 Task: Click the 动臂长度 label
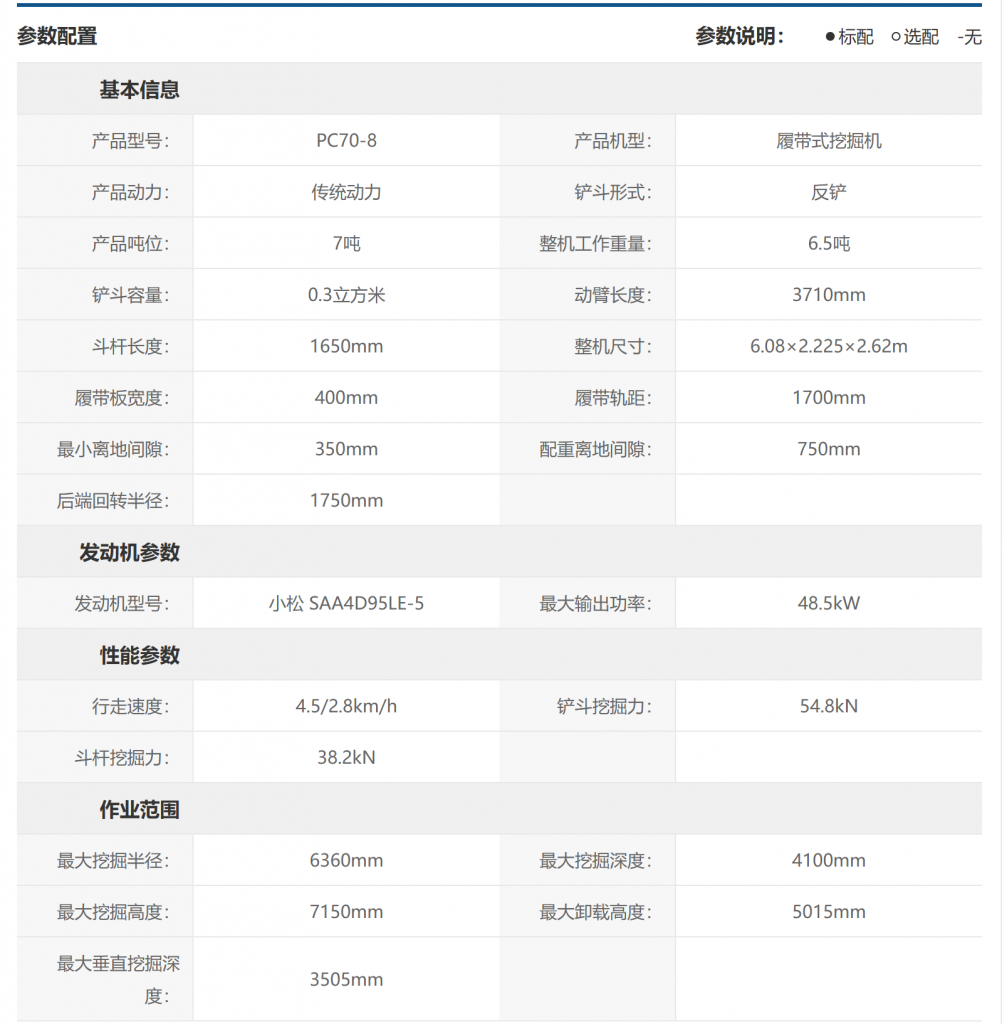[x=613, y=295]
